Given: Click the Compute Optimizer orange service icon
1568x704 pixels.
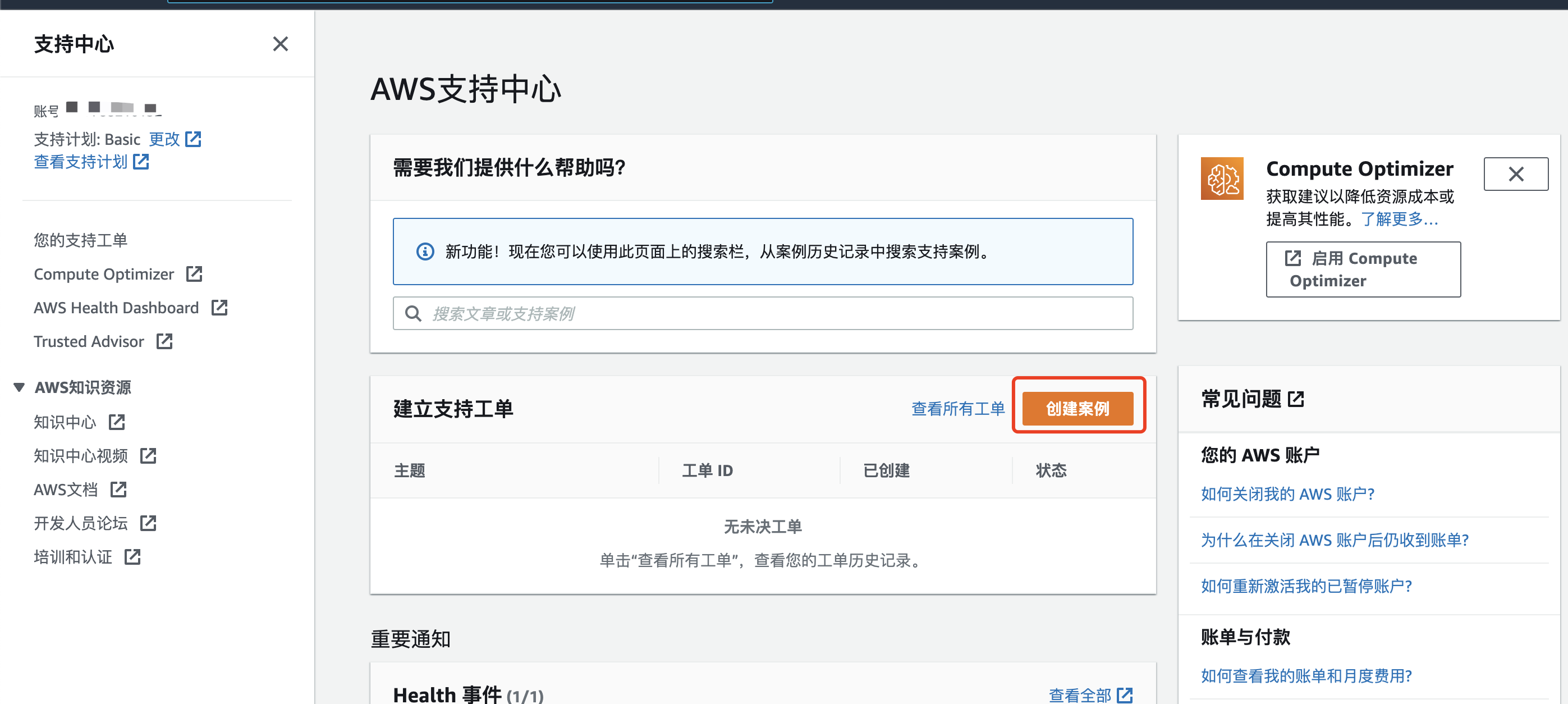Looking at the screenshot, I should (x=1222, y=179).
